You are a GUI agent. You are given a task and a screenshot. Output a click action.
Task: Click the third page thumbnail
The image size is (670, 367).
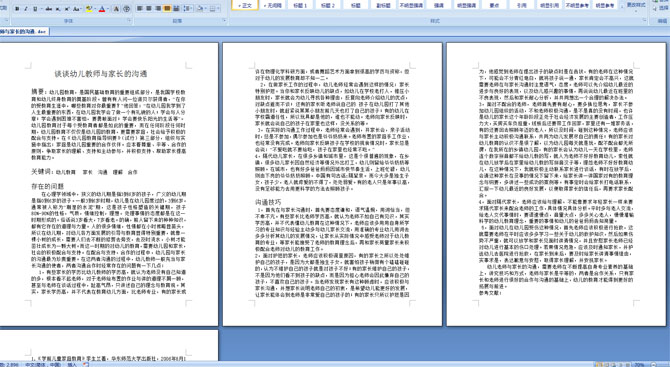point(556,184)
